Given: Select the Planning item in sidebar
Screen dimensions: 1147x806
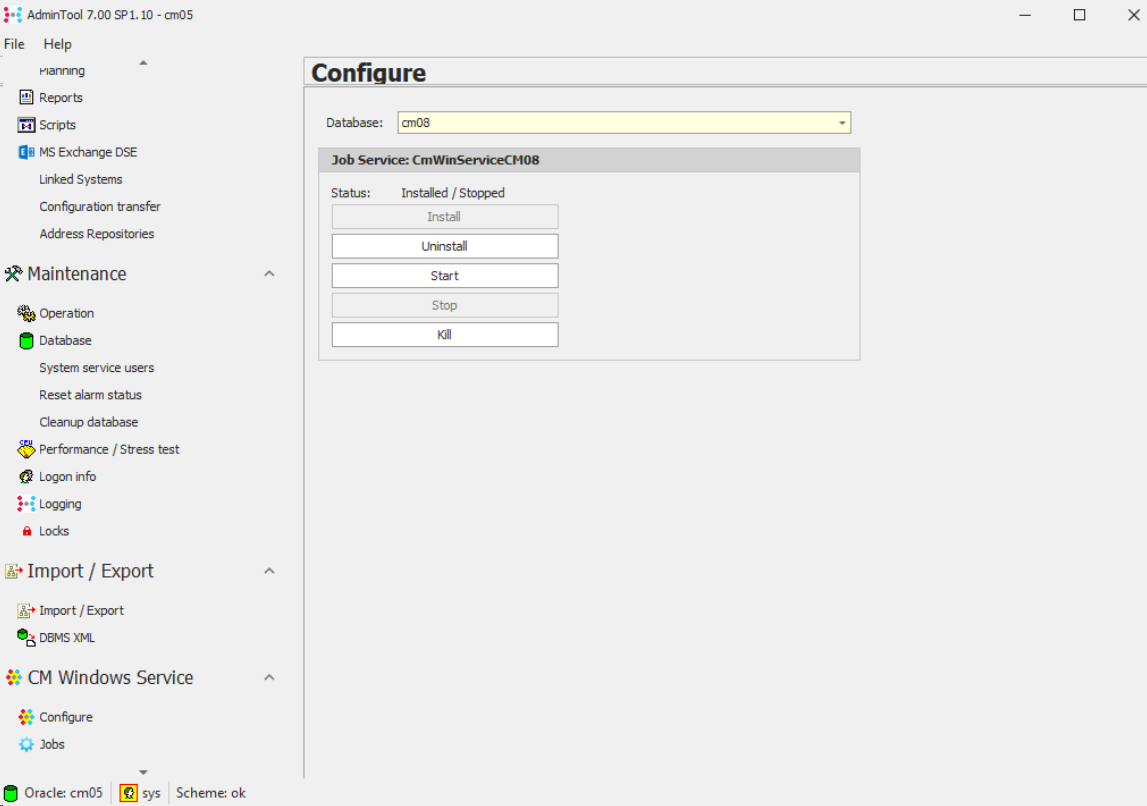Looking at the screenshot, I should pos(62,71).
